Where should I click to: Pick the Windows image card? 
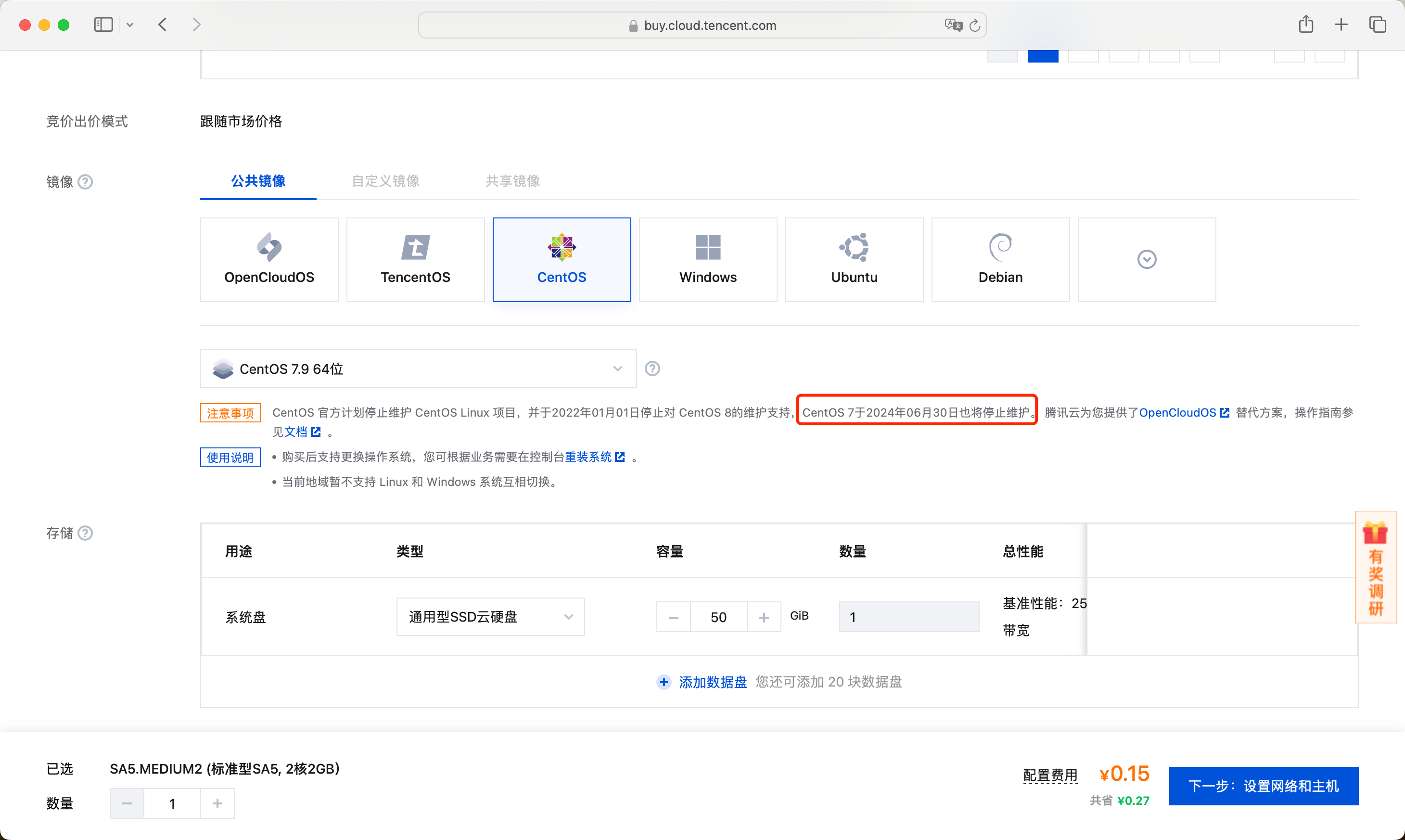pyautogui.click(x=708, y=260)
